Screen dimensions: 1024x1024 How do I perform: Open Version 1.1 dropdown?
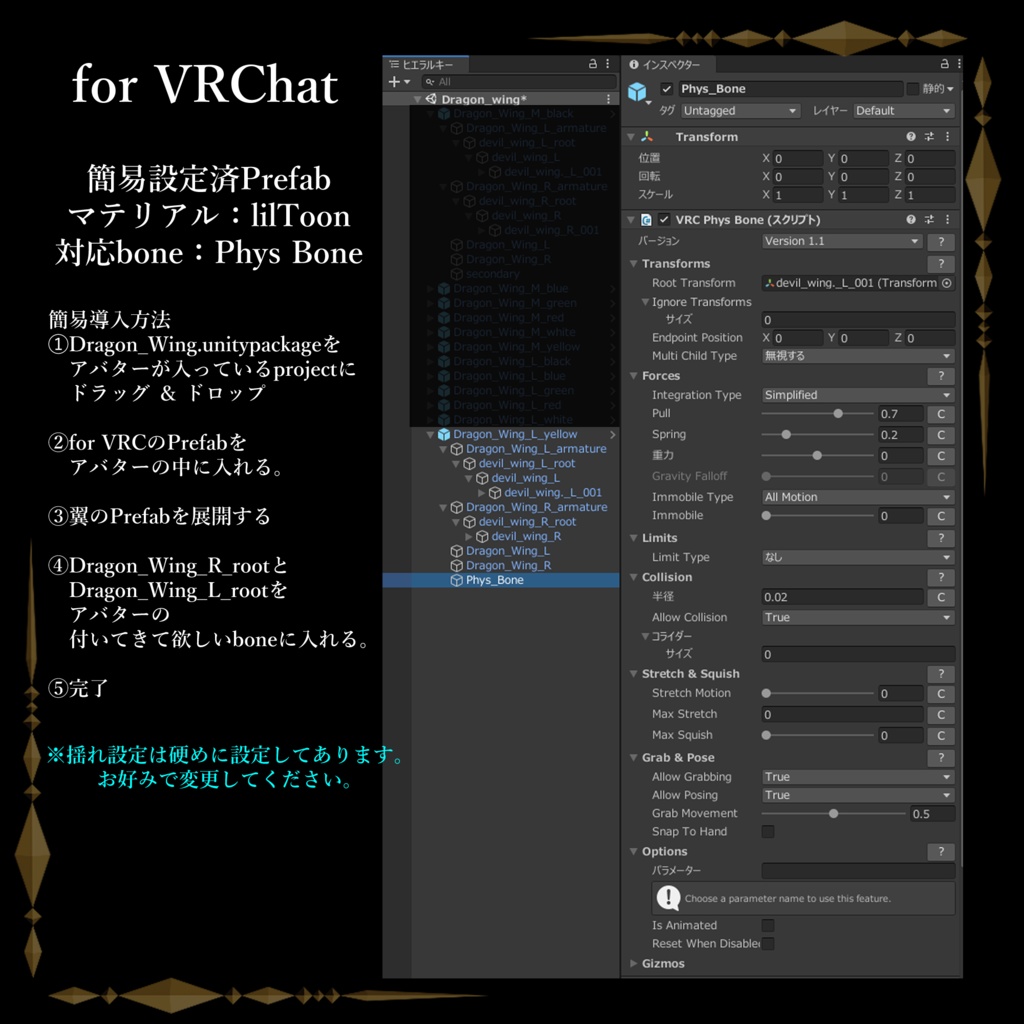click(x=842, y=241)
